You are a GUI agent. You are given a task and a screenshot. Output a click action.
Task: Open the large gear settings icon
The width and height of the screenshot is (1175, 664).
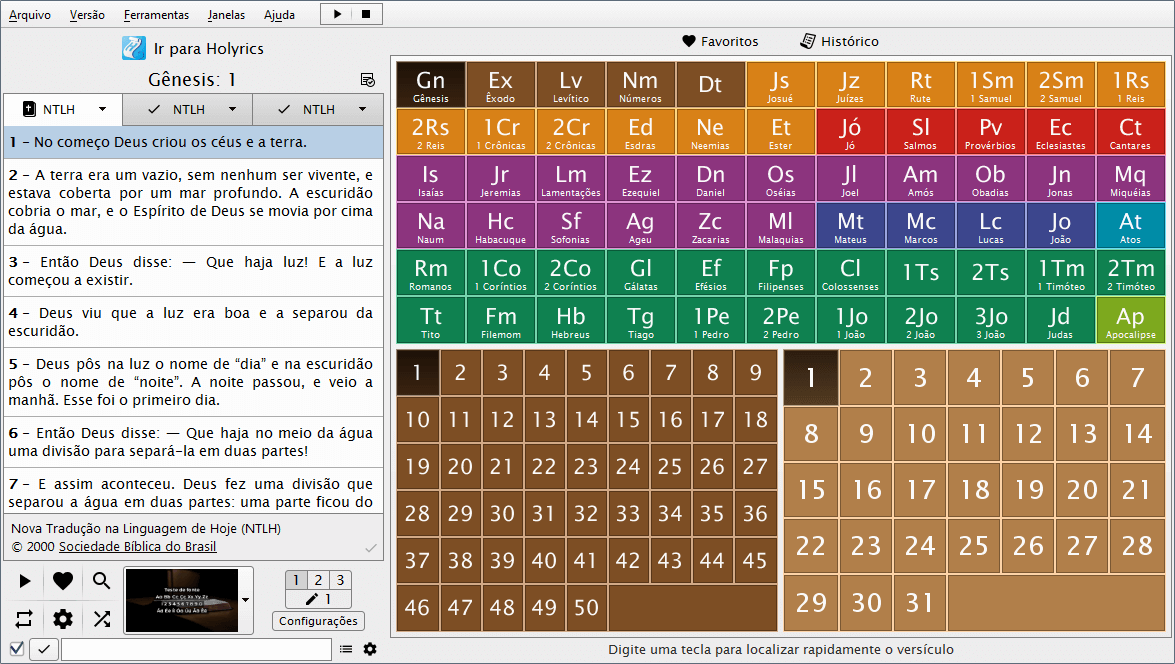click(x=63, y=619)
